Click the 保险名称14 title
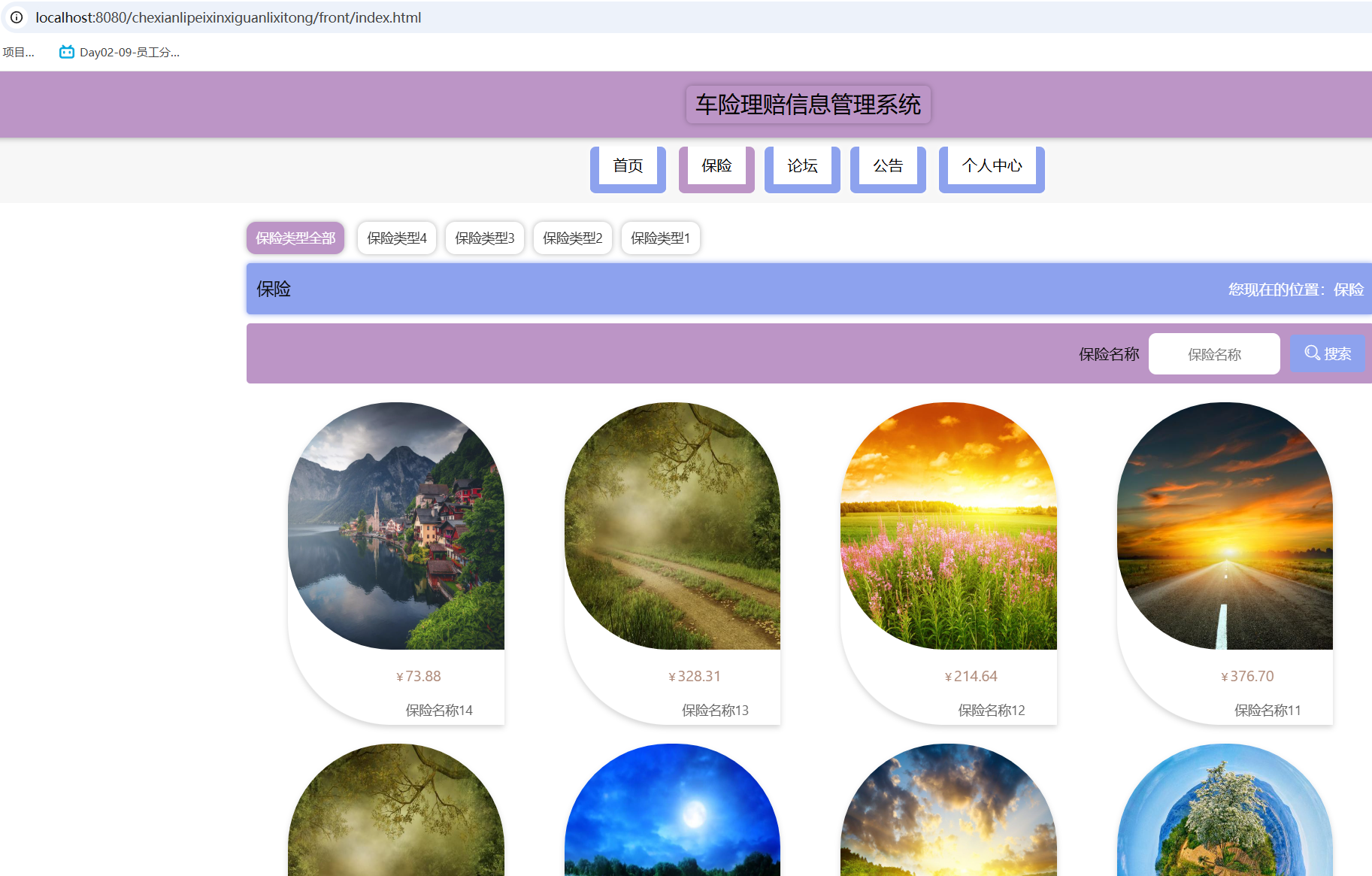This screenshot has height=876, width=1372. coord(439,711)
